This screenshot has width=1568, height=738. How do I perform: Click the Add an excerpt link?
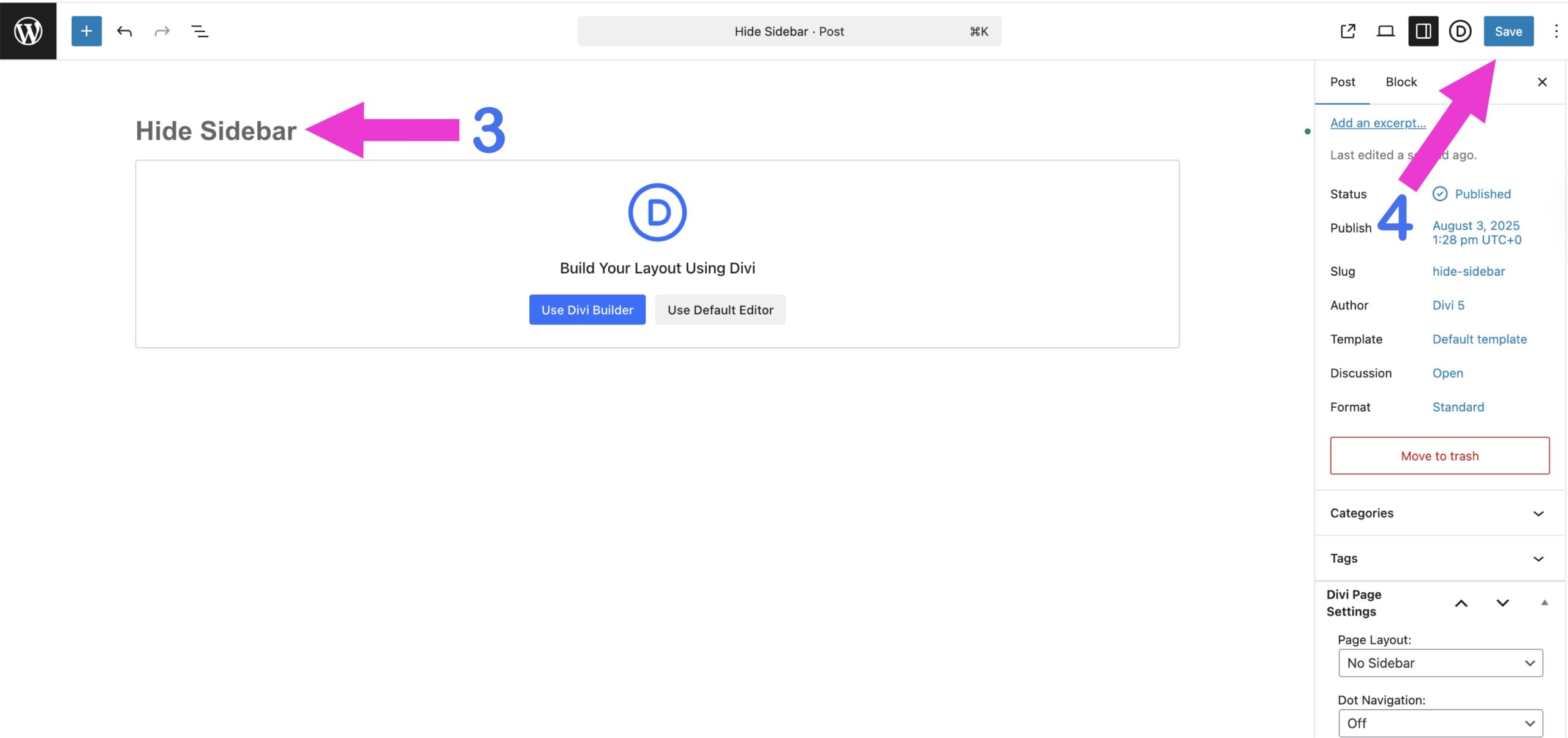tap(1378, 123)
